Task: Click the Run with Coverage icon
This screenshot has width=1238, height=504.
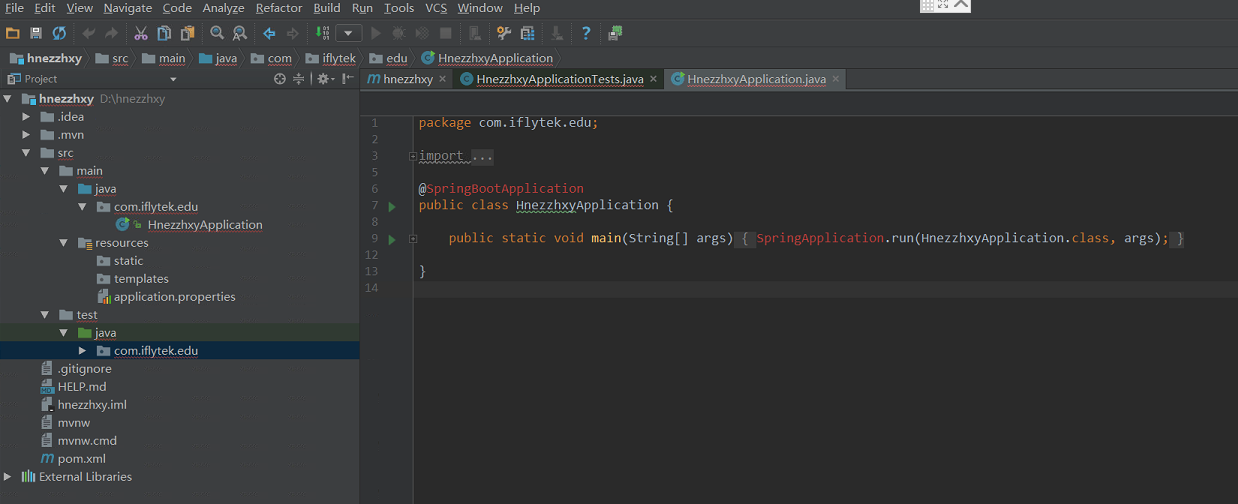Action: point(422,33)
